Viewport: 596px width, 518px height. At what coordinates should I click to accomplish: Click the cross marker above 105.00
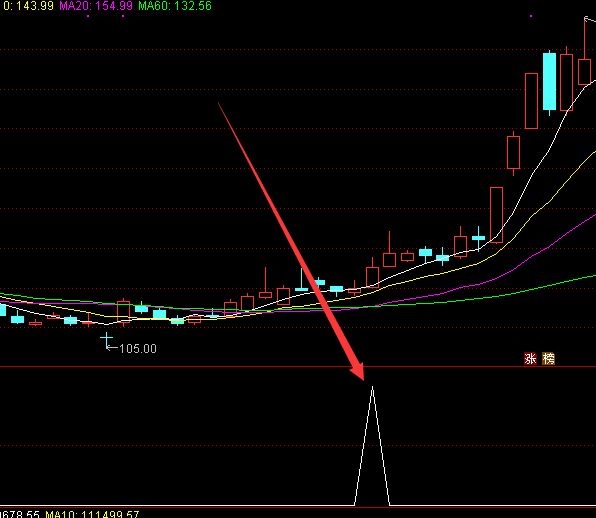tap(107, 337)
